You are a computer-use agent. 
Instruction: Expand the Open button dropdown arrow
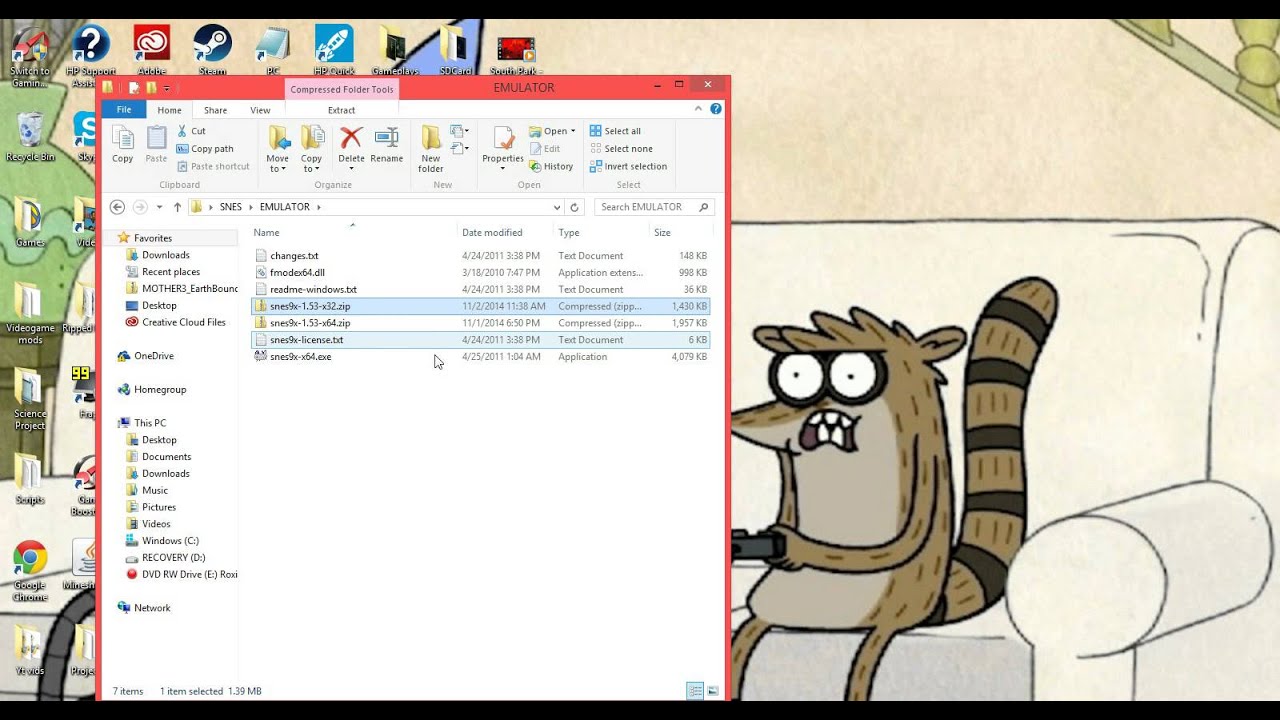[x=573, y=131]
